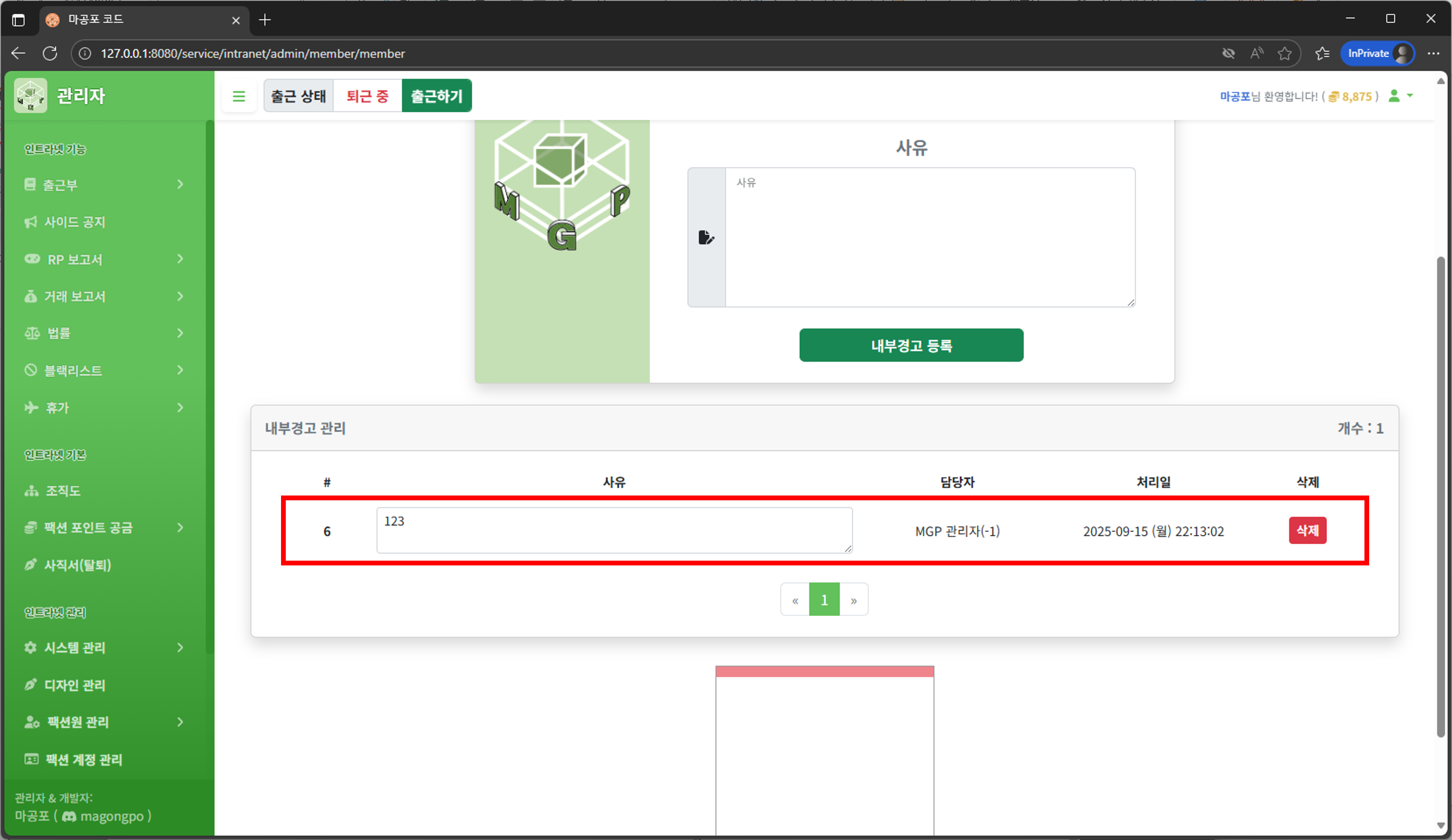Click the 사유 reason textarea

point(929,237)
